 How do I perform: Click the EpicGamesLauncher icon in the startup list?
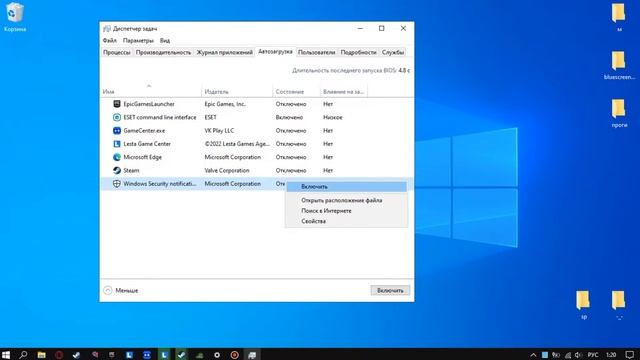(117, 104)
